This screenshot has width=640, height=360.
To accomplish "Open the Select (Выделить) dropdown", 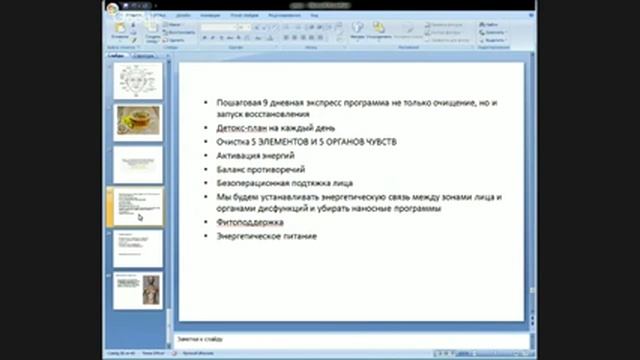I will click(x=493, y=40).
